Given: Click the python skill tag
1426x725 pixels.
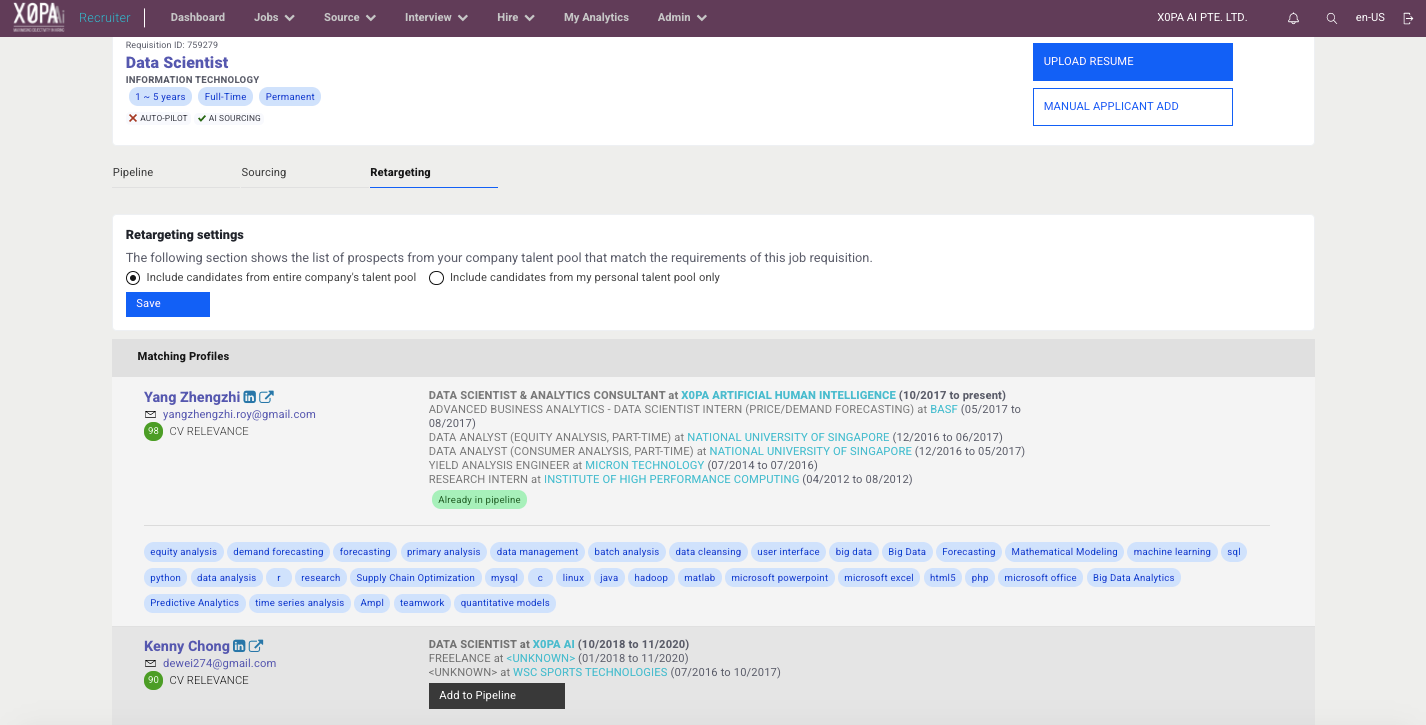Looking at the screenshot, I should click(166, 578).
